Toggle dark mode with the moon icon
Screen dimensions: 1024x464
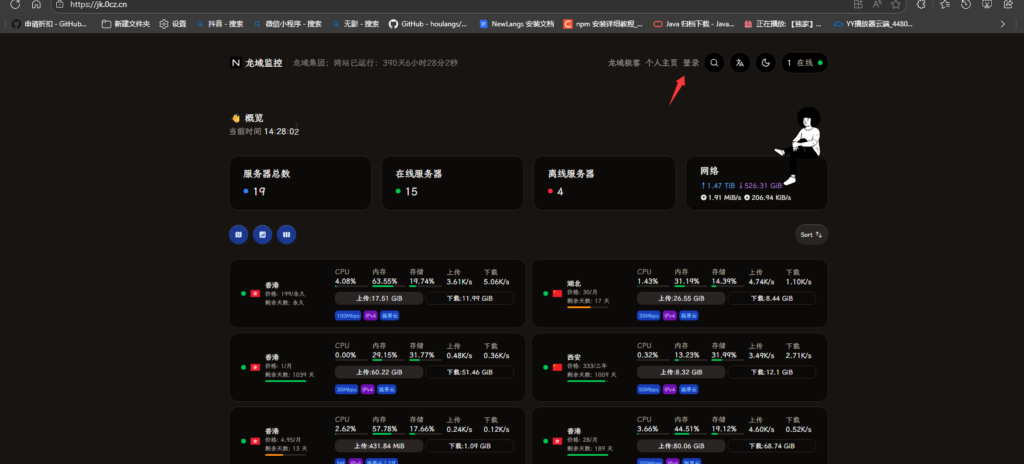766,63
